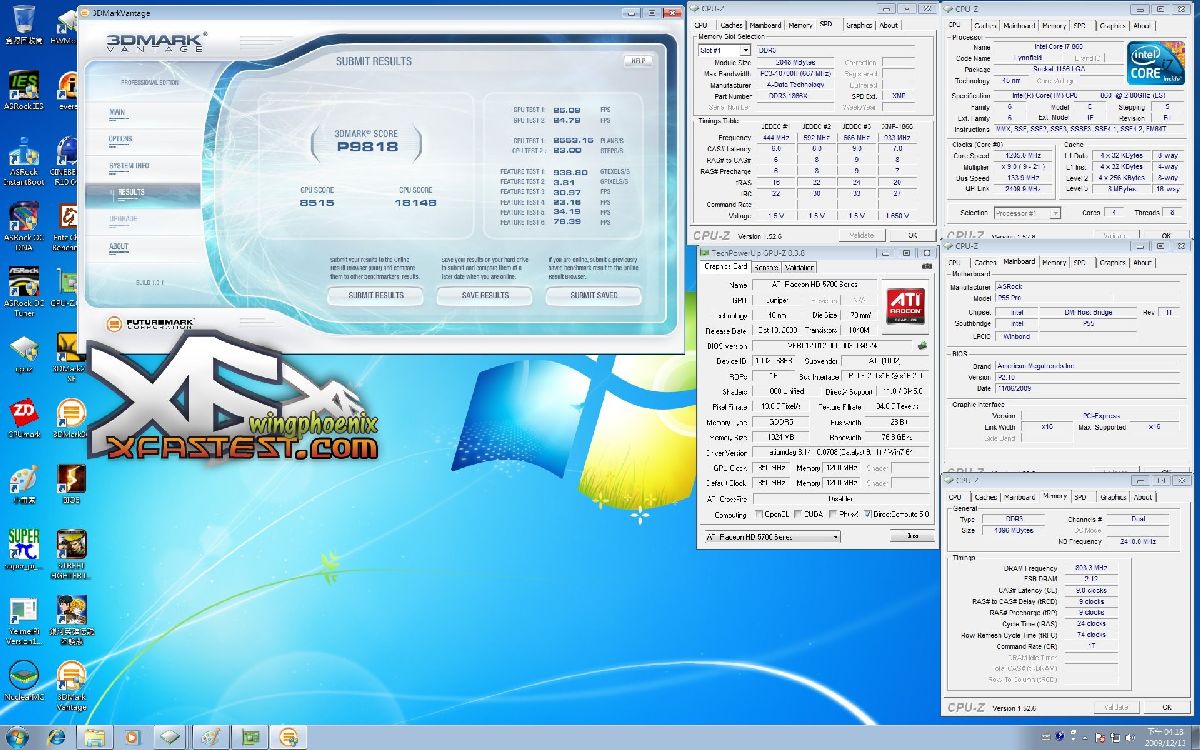Launch the ASRock IES desktop shortcut
This screenshot has height=750, width=1200.
pyautogui.click(x=23, y=90)
